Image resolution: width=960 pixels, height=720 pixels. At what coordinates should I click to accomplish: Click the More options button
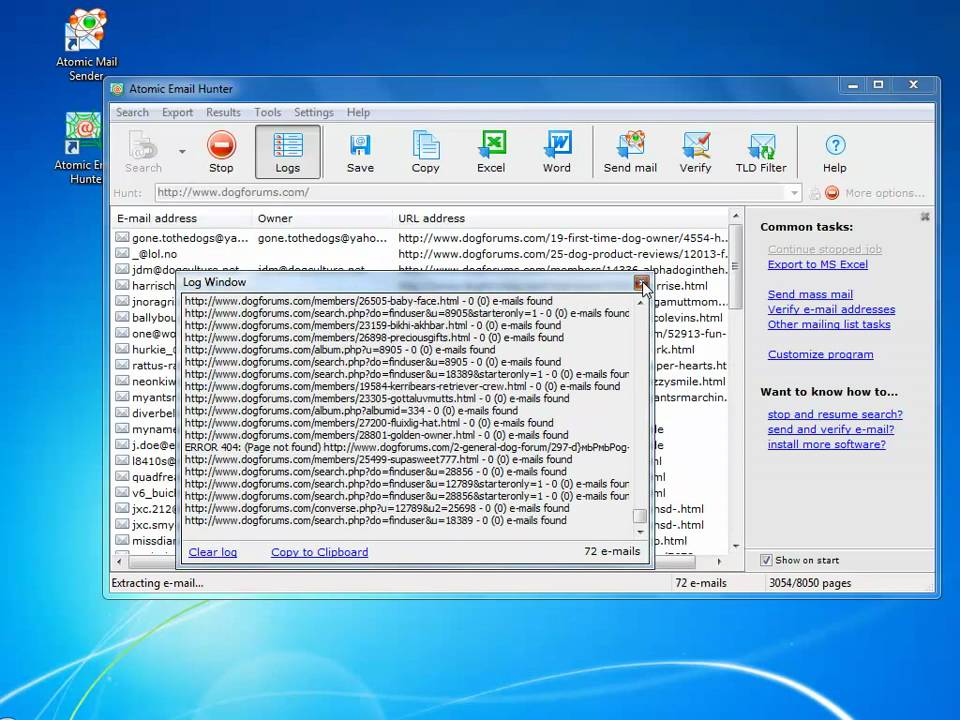[x=885, y=193]
